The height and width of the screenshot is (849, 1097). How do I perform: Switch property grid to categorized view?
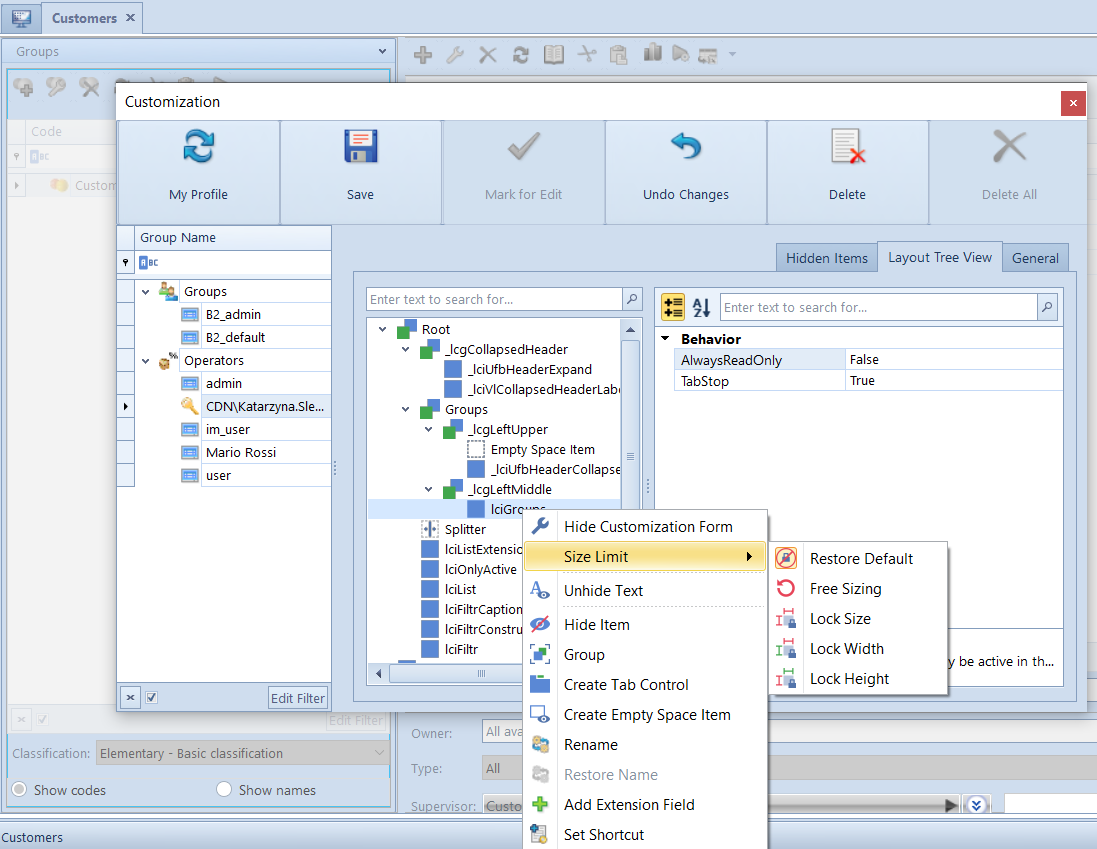pos(673,307)
